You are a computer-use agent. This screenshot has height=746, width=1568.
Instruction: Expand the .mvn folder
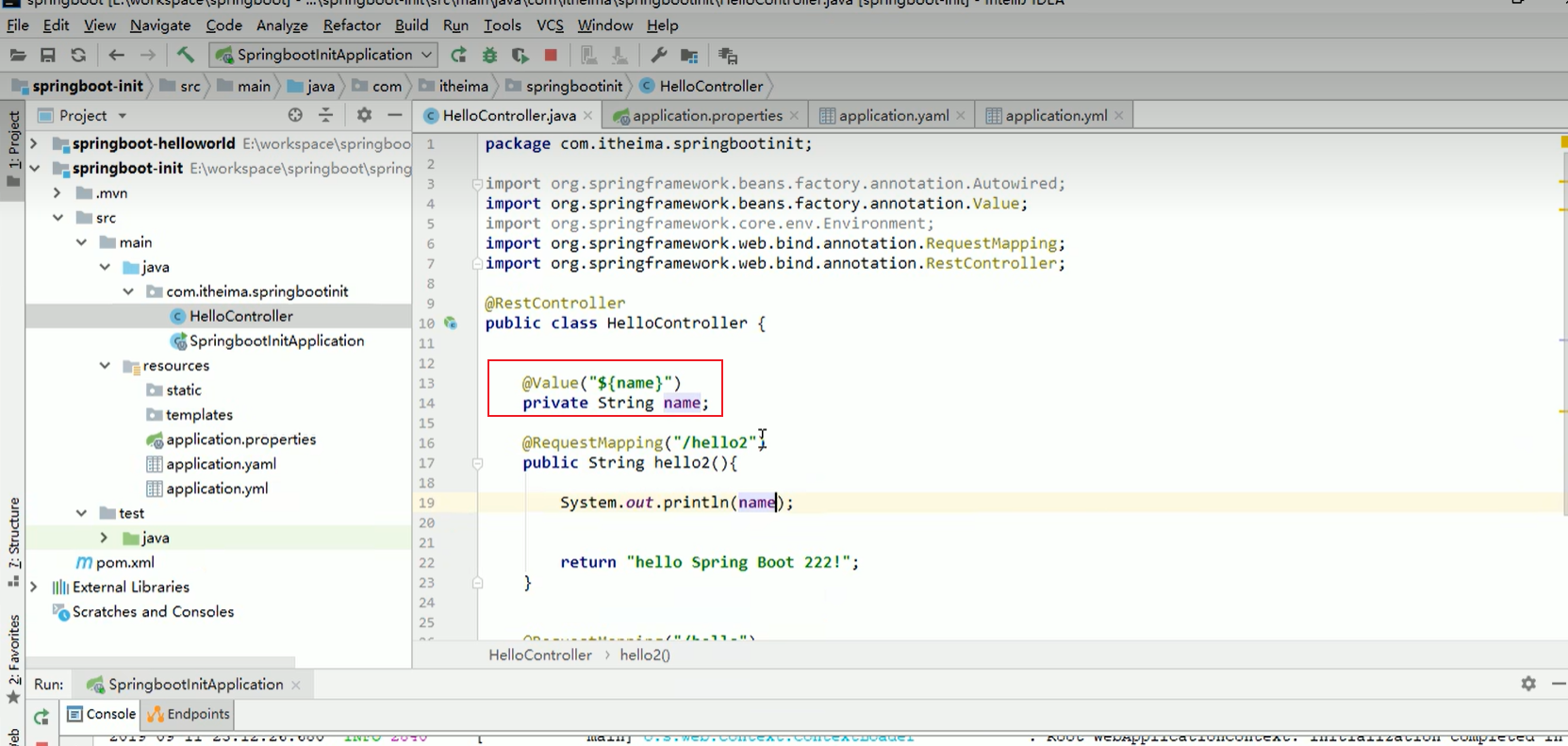(57, 192)
